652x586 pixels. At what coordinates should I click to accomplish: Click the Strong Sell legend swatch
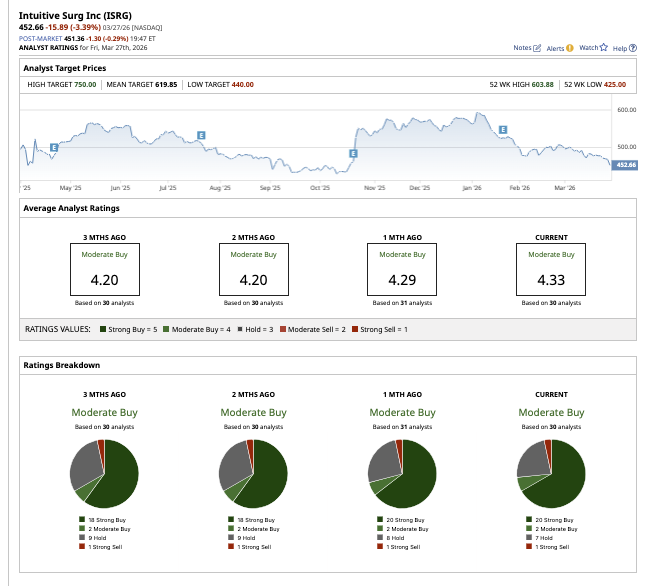[x=355, y=329]
